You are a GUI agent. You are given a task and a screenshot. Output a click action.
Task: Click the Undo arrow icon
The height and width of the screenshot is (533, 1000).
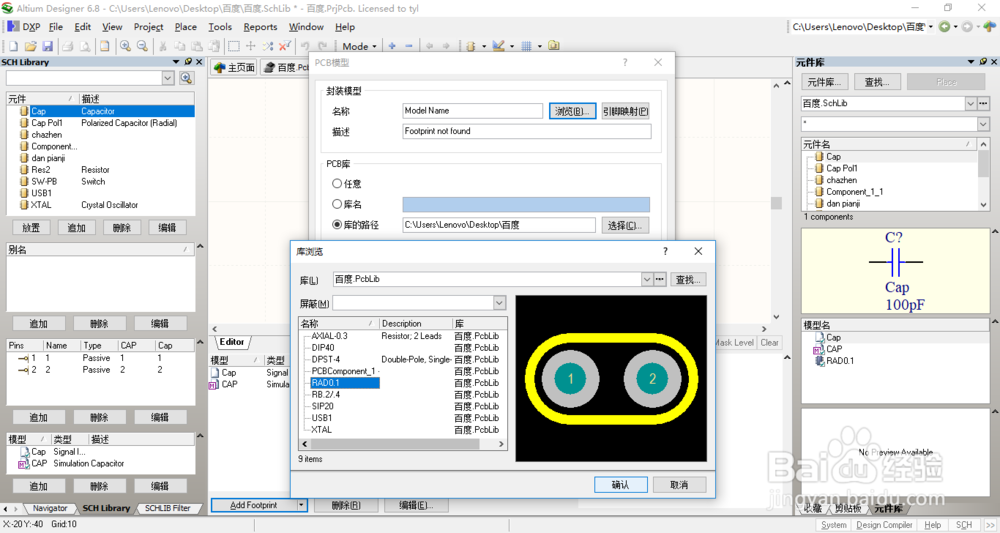click(x=305, y=46)
